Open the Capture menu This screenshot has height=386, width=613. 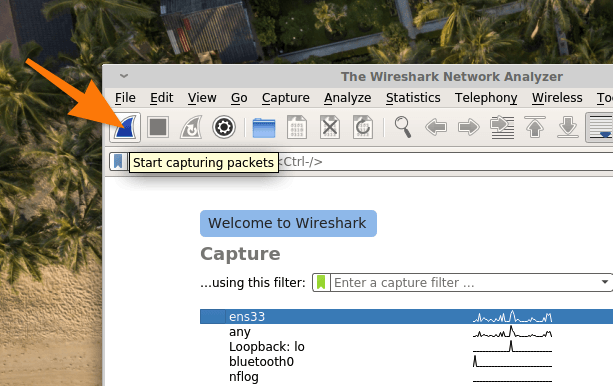tap(286, 97)
